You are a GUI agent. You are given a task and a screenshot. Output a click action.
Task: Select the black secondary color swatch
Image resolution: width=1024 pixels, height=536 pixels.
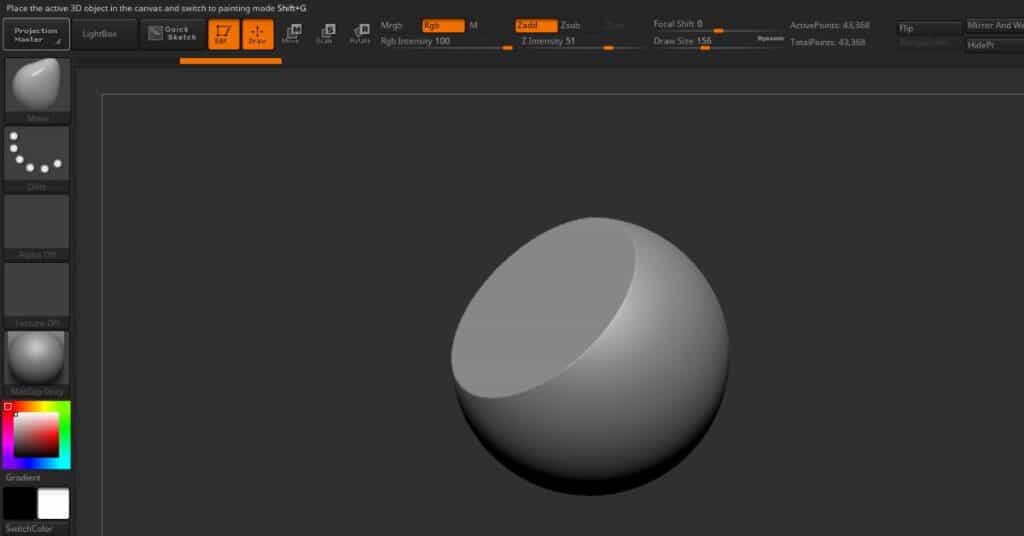coord(19,503)
